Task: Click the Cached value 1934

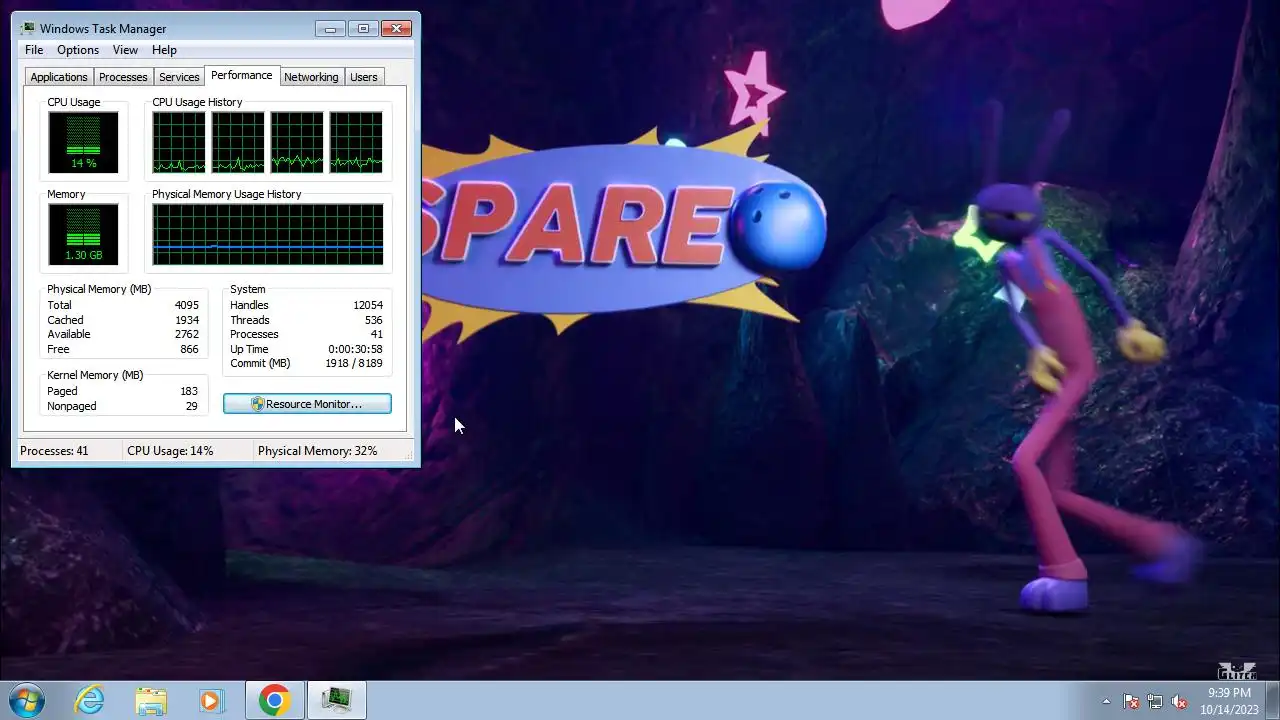Action: pos(186,320)
